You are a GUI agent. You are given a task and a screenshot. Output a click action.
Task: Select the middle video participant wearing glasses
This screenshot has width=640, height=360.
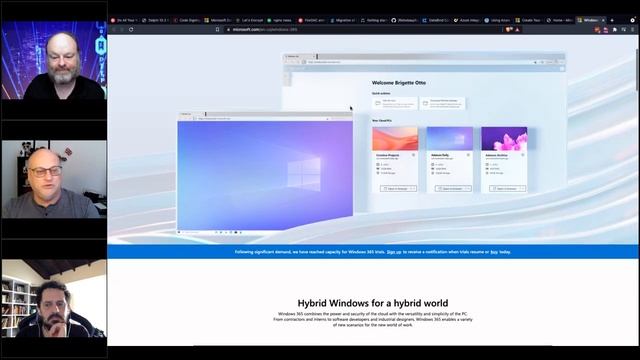pyautogui.click(x=54, y=179)
